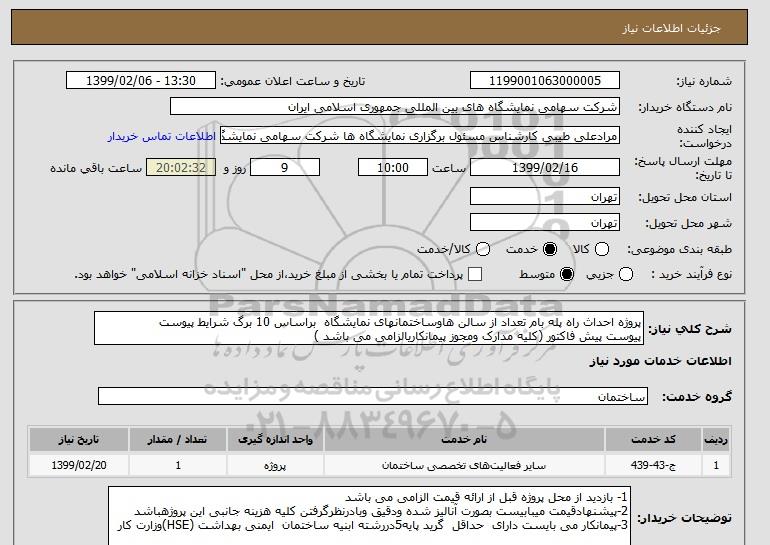Click unit cell پروژه
This screenshot has width=770, height=545.
(x=275, y=465)
